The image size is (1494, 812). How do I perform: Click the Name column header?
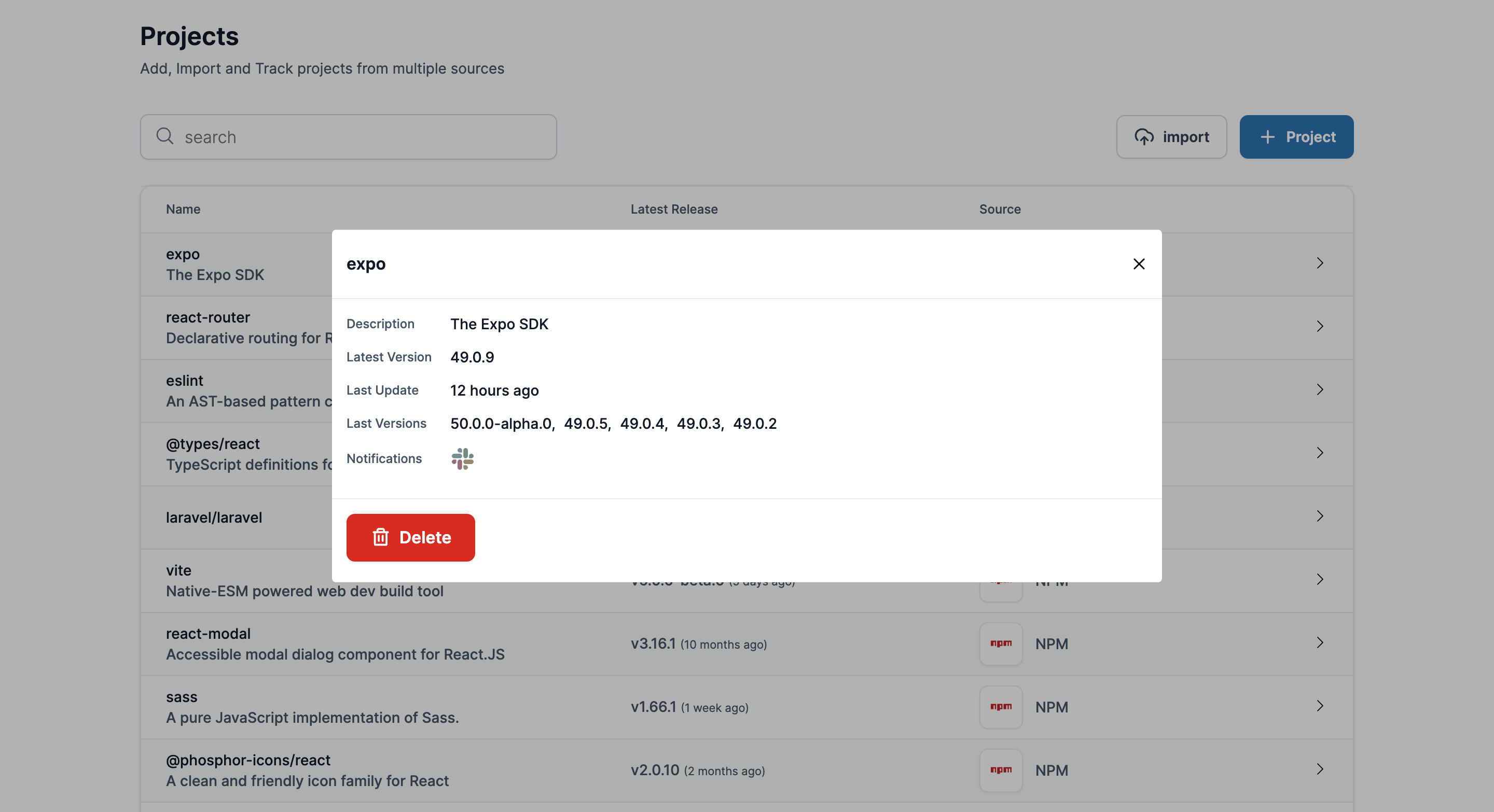(183, 209)
